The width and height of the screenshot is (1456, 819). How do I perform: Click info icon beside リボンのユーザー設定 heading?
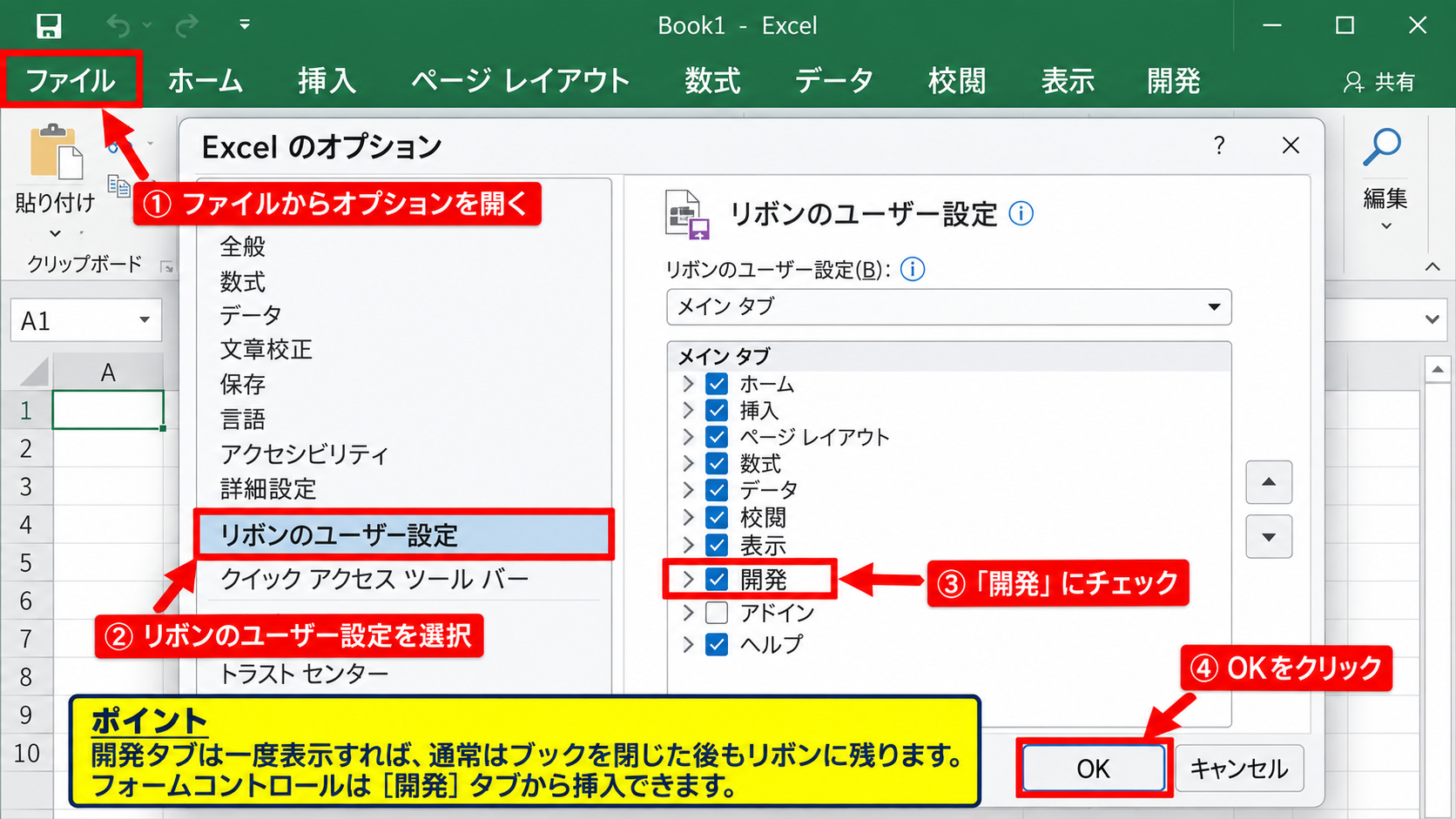click(1021, 213)
